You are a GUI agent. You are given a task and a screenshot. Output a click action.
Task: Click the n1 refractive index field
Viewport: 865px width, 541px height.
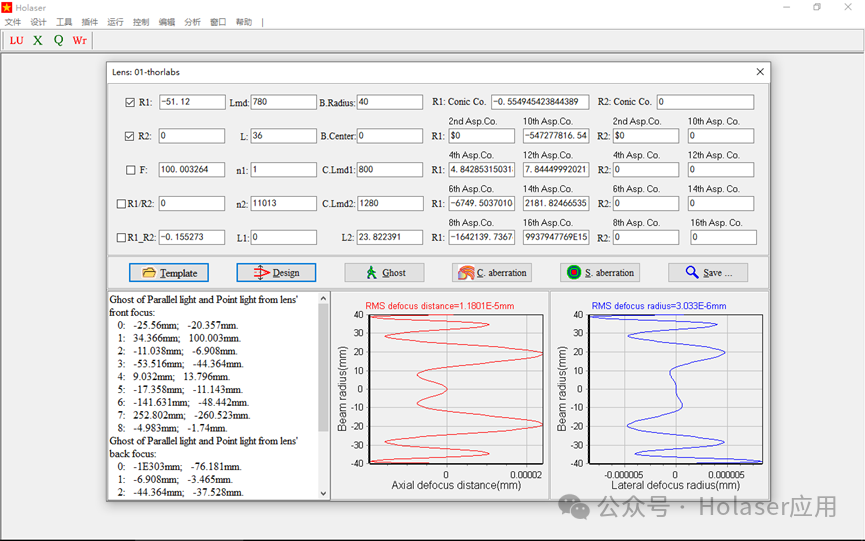point(284,169)
